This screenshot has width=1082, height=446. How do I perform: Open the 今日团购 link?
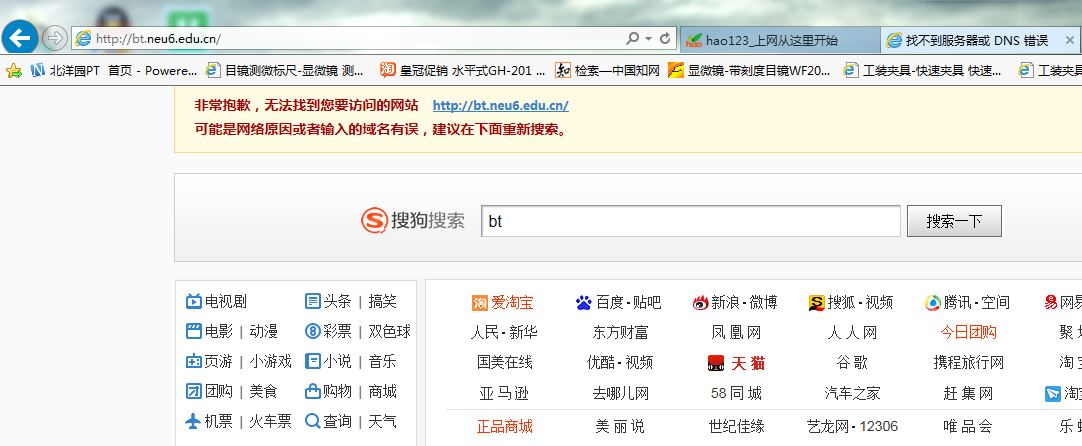[x=968, y=333]
